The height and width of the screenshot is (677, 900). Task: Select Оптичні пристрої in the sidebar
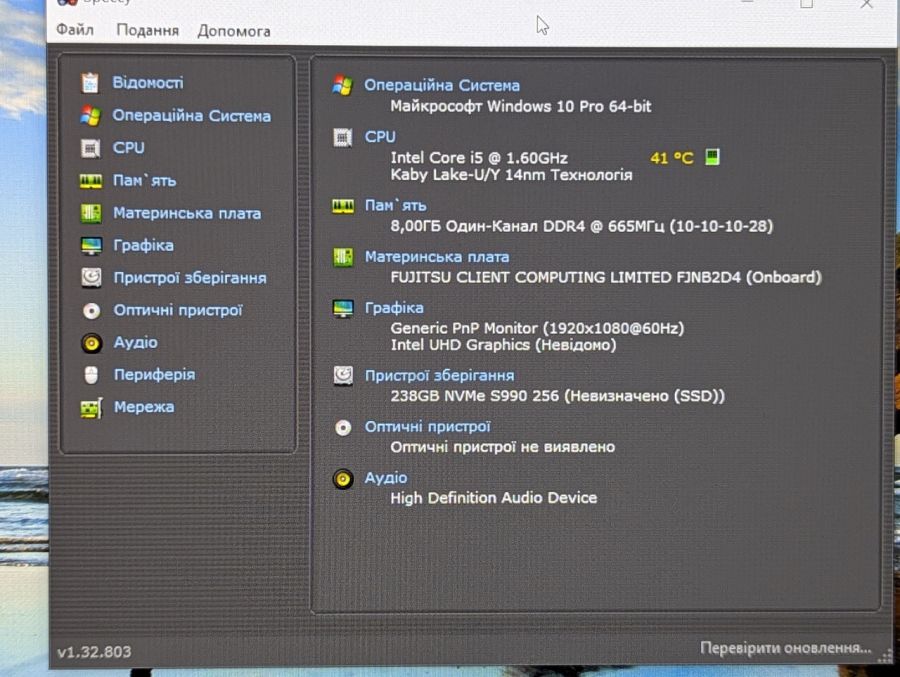point(178,311)
